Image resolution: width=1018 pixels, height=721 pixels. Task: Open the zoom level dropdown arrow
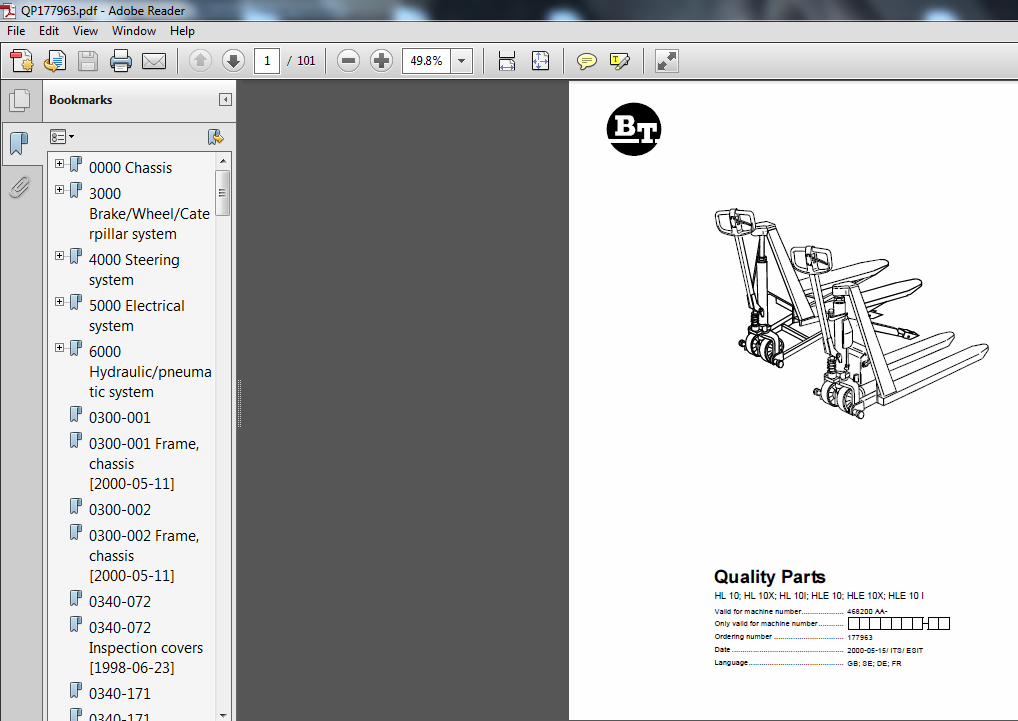click(x=462, y=61)
